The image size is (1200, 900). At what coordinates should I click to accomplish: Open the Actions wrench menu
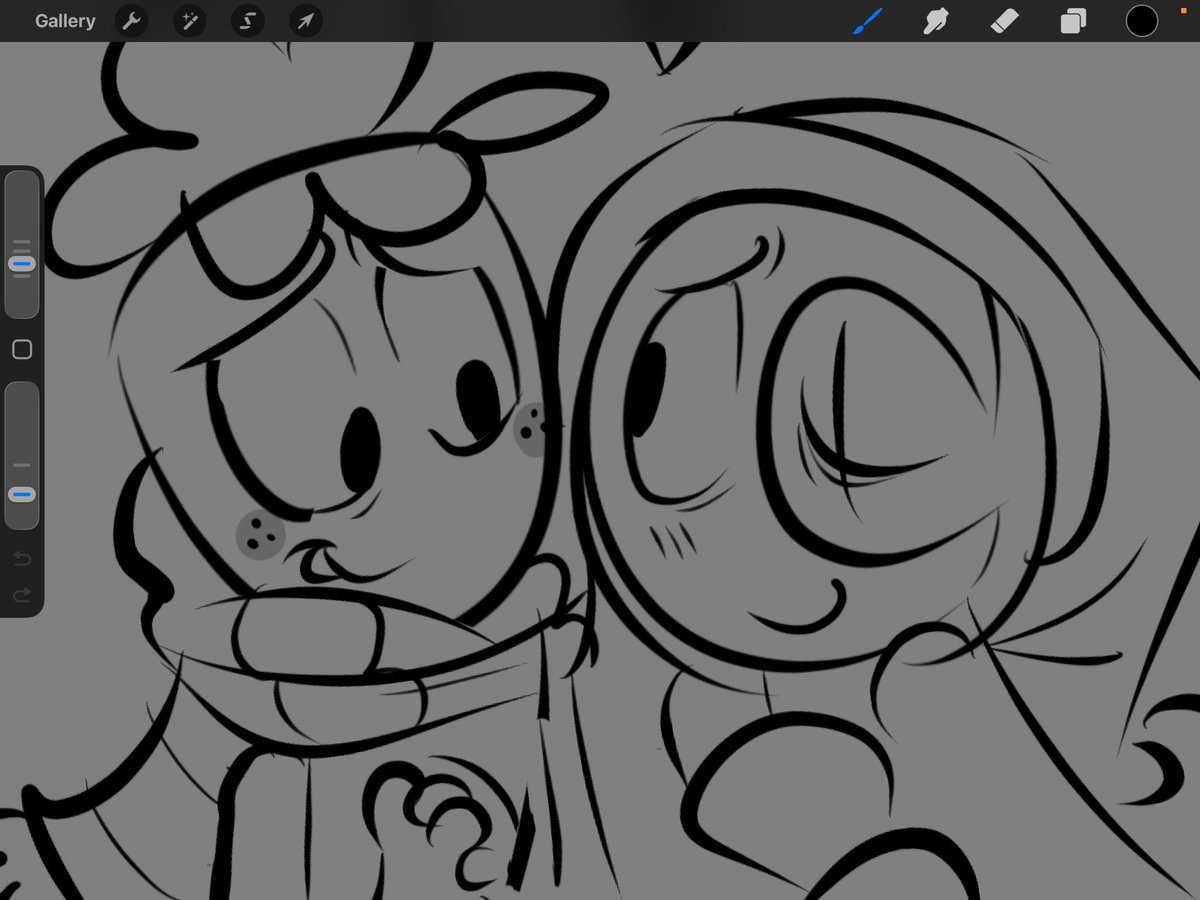pyautogui.click(x=132, y=21)
